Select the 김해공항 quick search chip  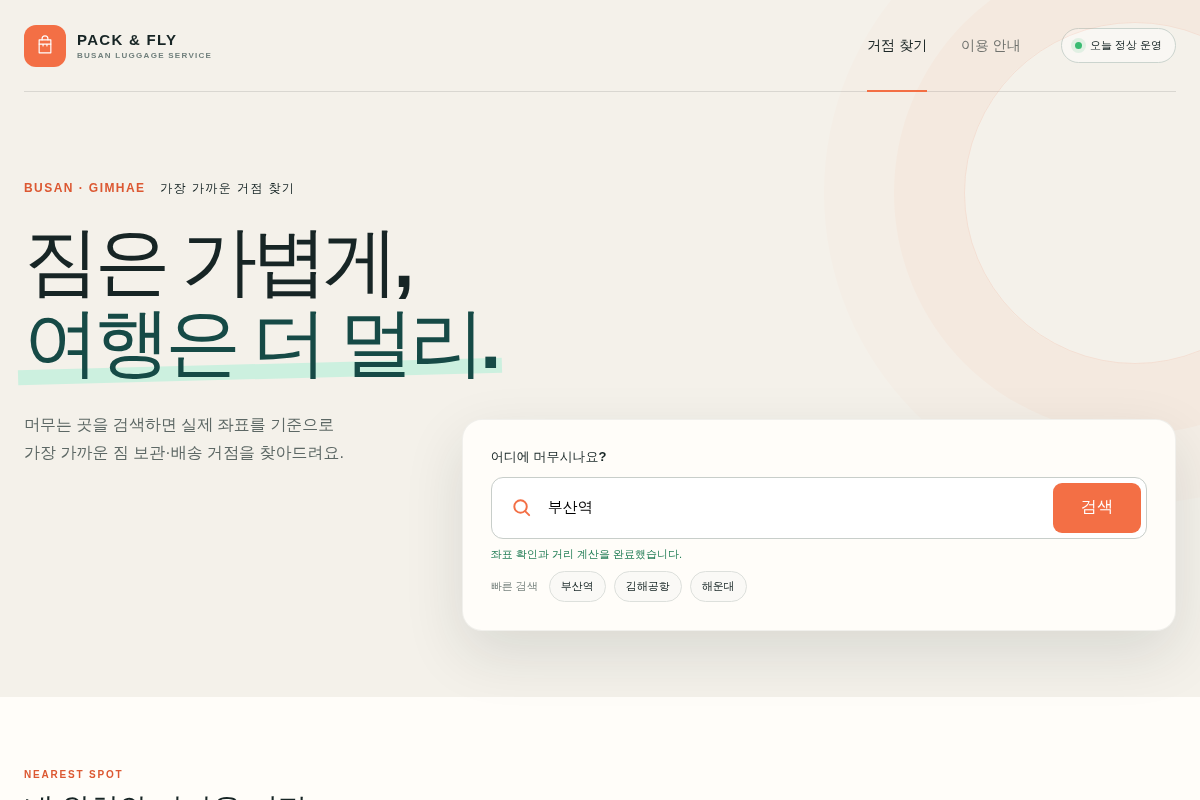[648, 587]
